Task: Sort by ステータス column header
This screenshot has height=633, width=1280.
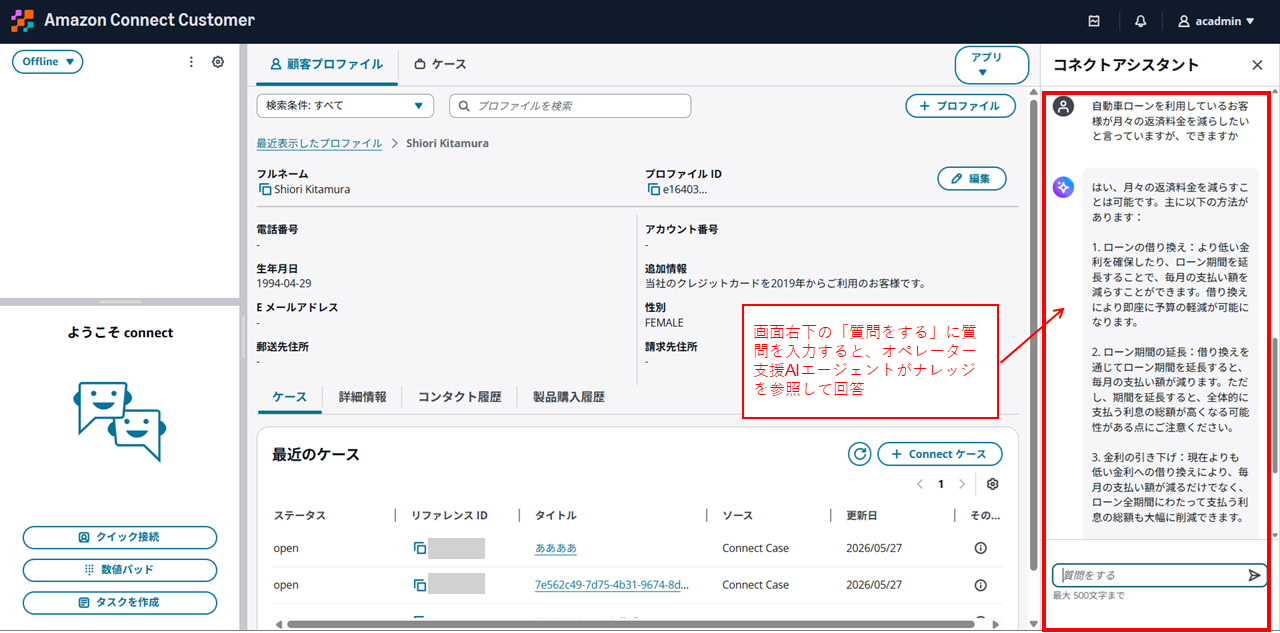Action: coord(299,515)
